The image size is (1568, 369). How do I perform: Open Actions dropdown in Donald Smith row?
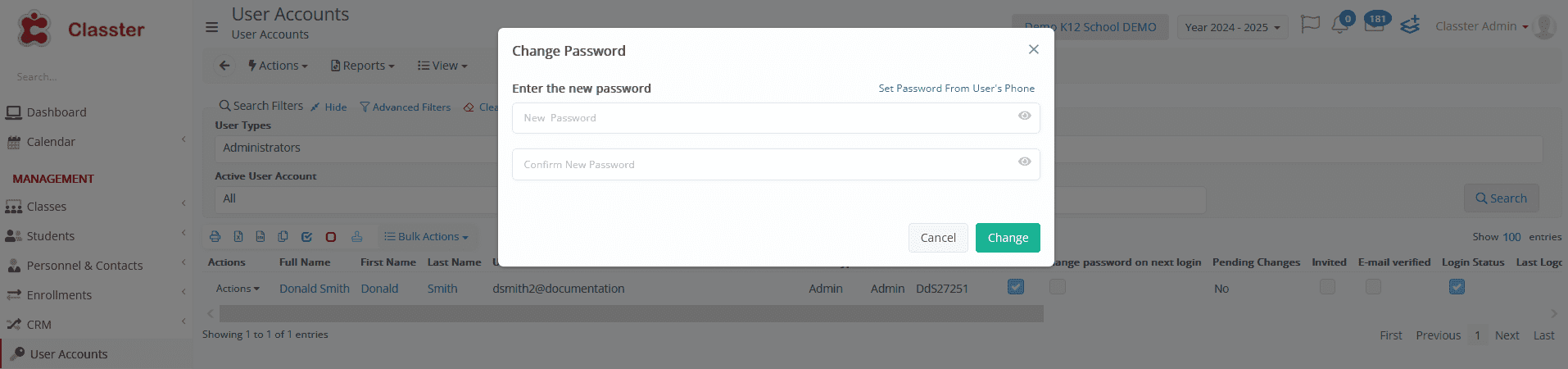pyautogui.click(x=238, y=289)
